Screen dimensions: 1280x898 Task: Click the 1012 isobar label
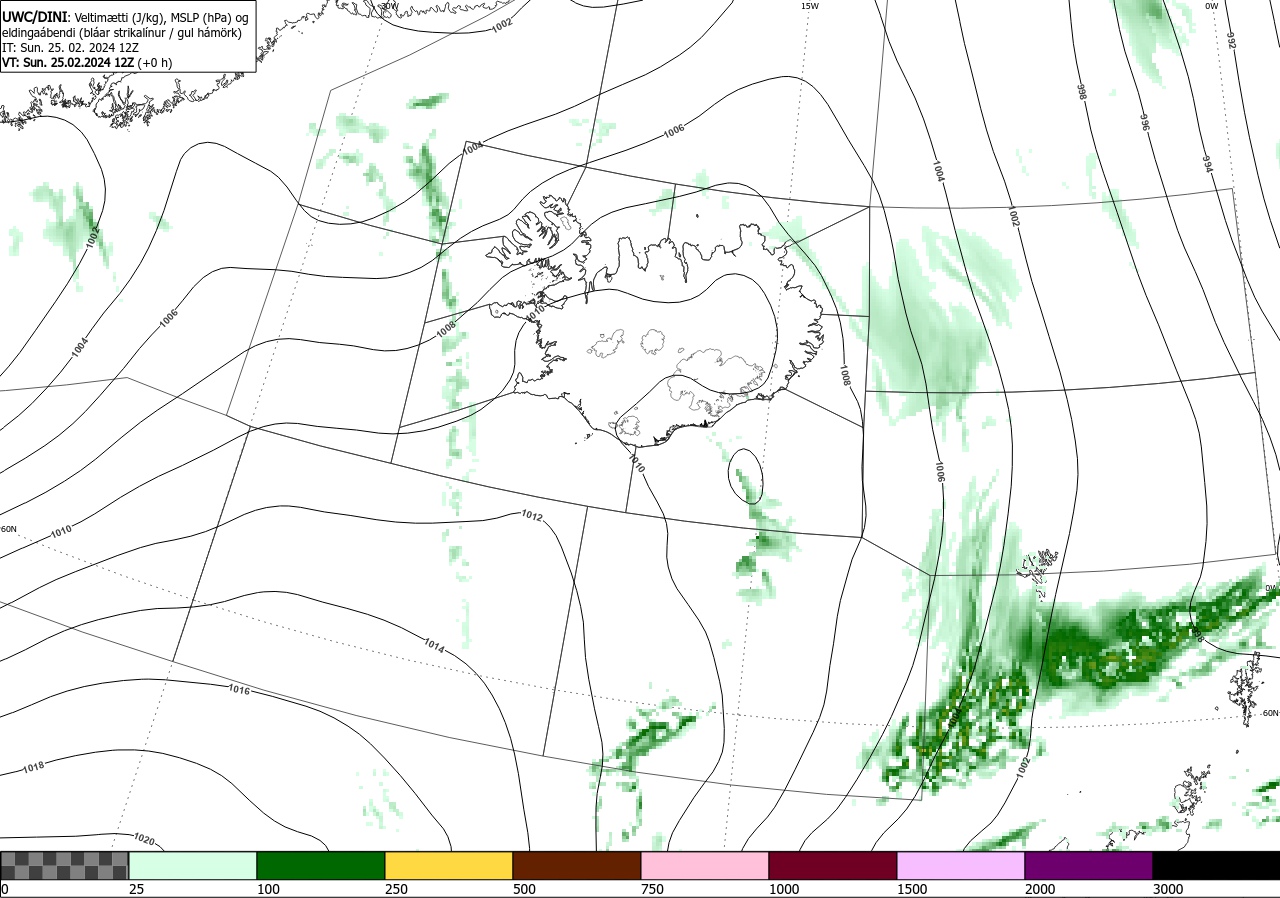click(x=532, y=516)
